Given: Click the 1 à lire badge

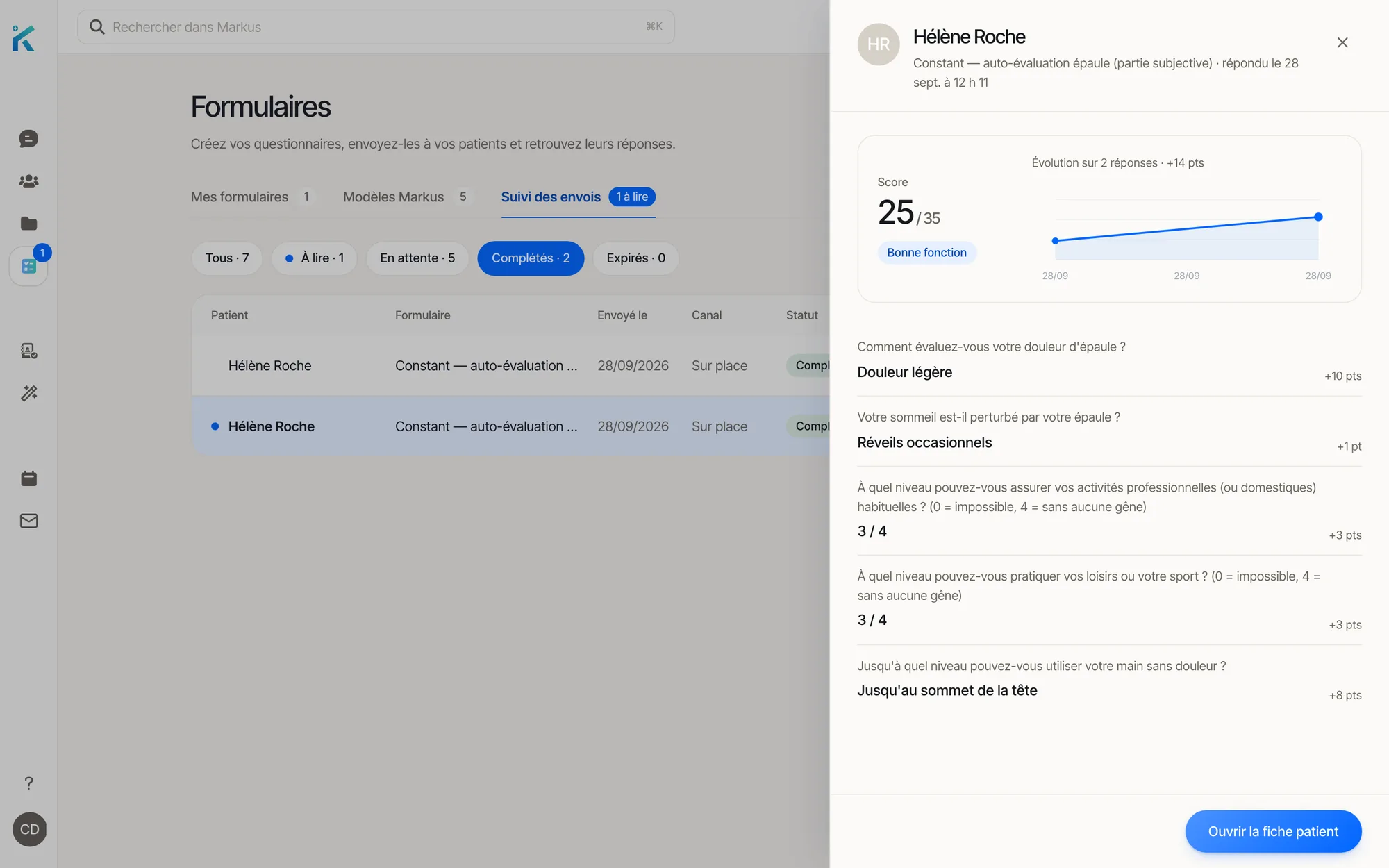Looking at the screenshot, I should pos(632,197).
